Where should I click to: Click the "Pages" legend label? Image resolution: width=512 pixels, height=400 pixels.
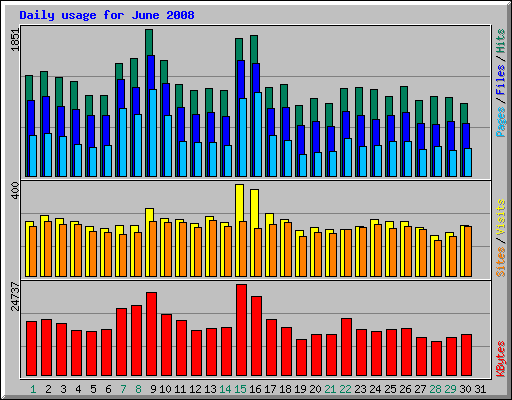tap(500, 122)
